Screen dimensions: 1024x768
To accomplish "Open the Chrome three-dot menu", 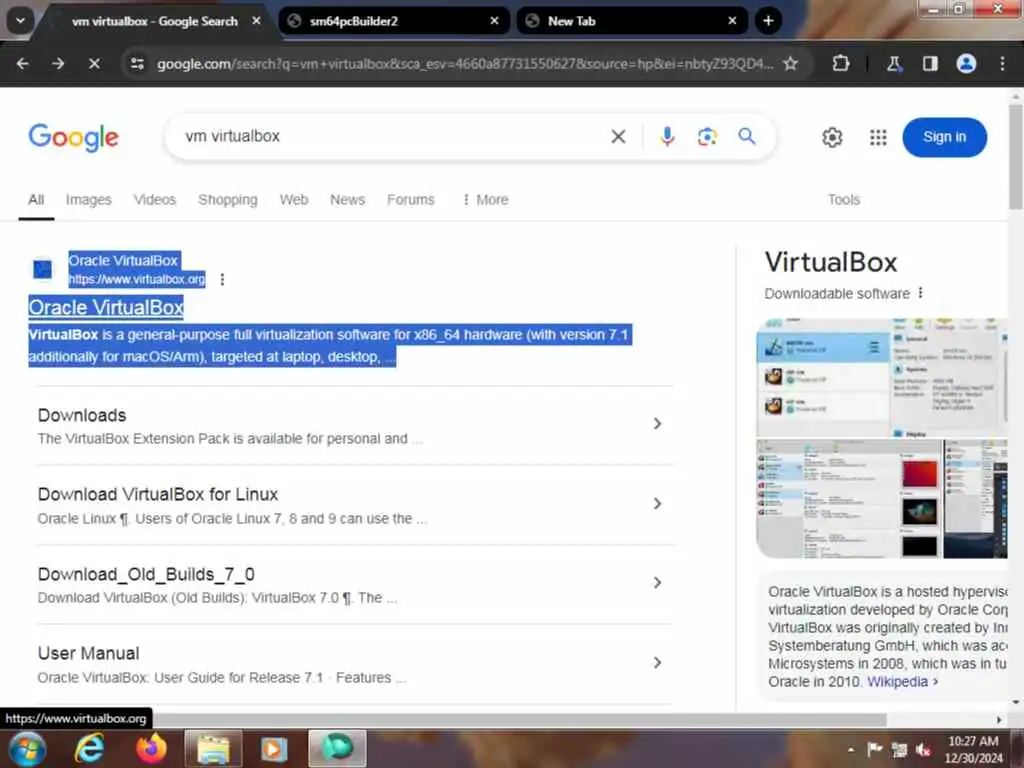I will coord(1002,63).
